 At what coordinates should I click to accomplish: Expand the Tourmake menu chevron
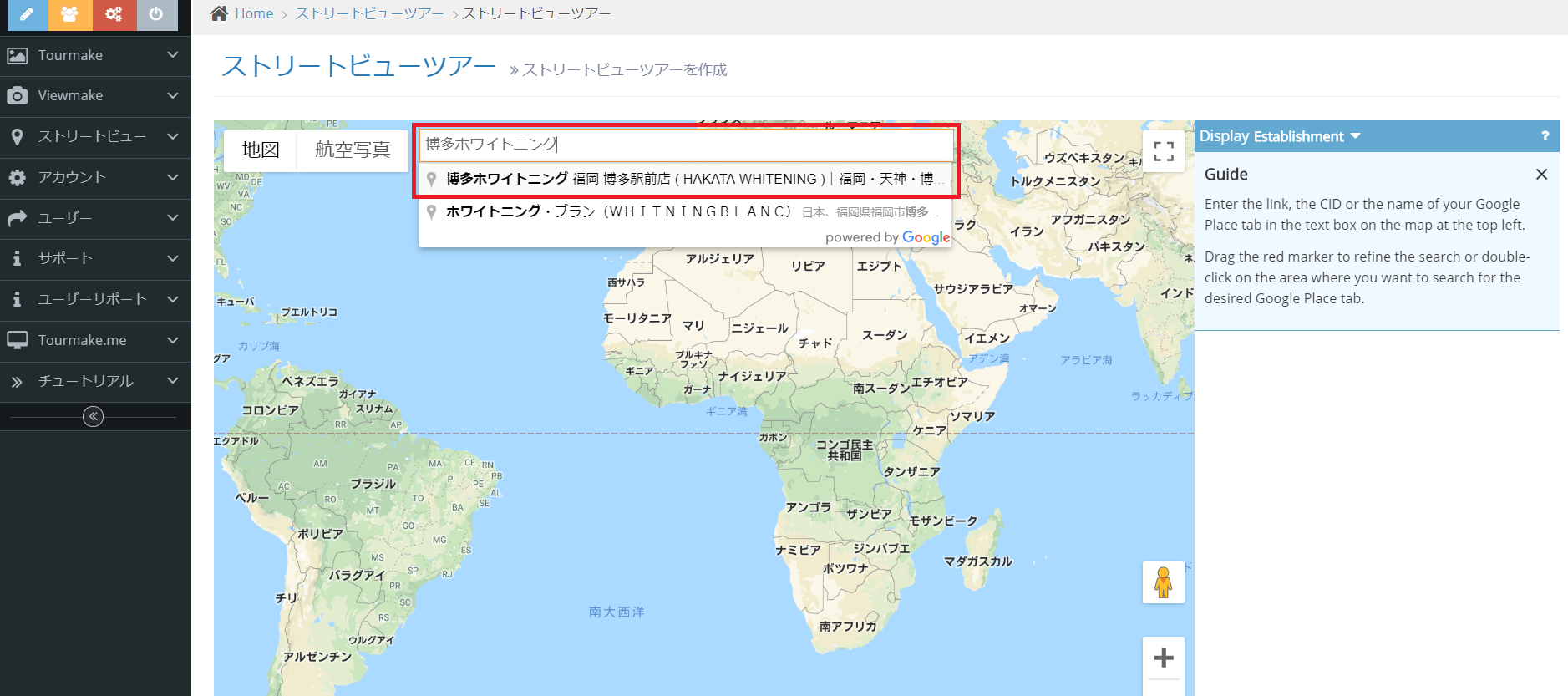173,55
